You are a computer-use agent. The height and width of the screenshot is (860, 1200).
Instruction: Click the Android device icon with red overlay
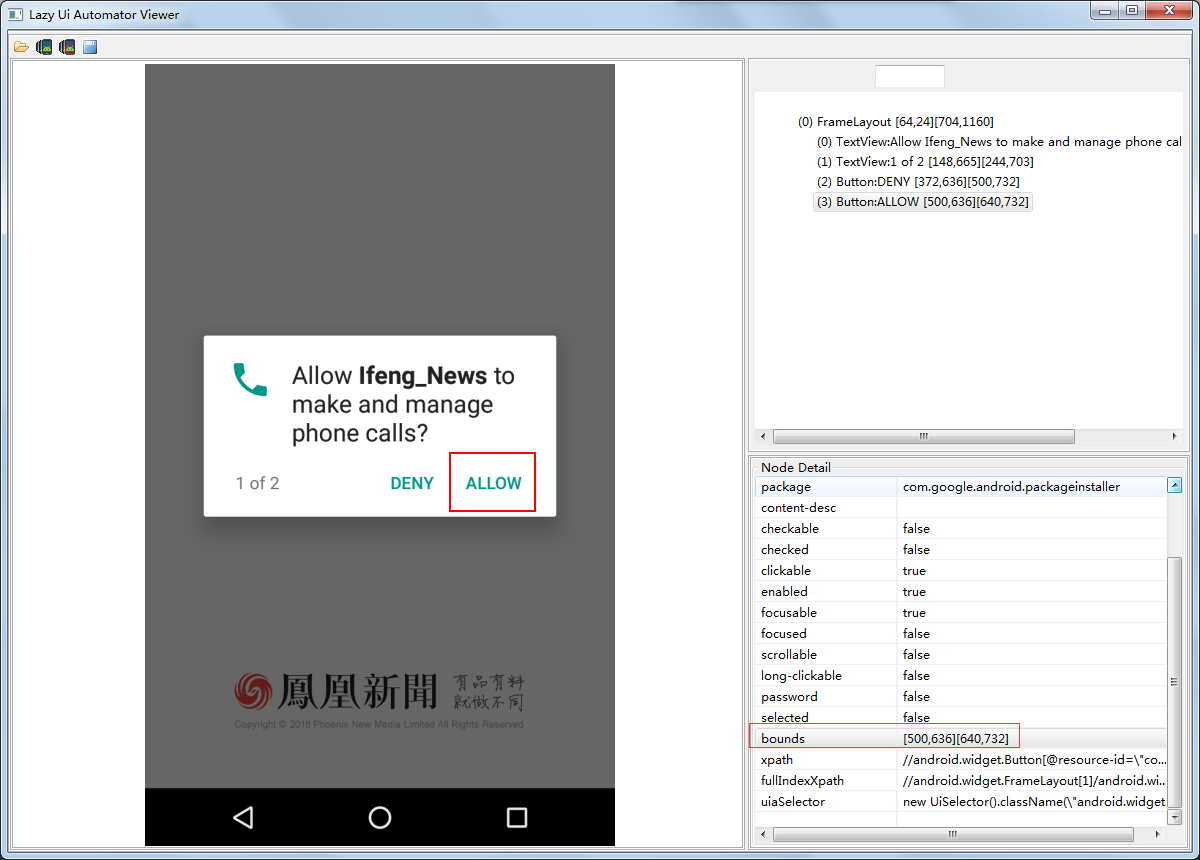click(x=66, y=46)
